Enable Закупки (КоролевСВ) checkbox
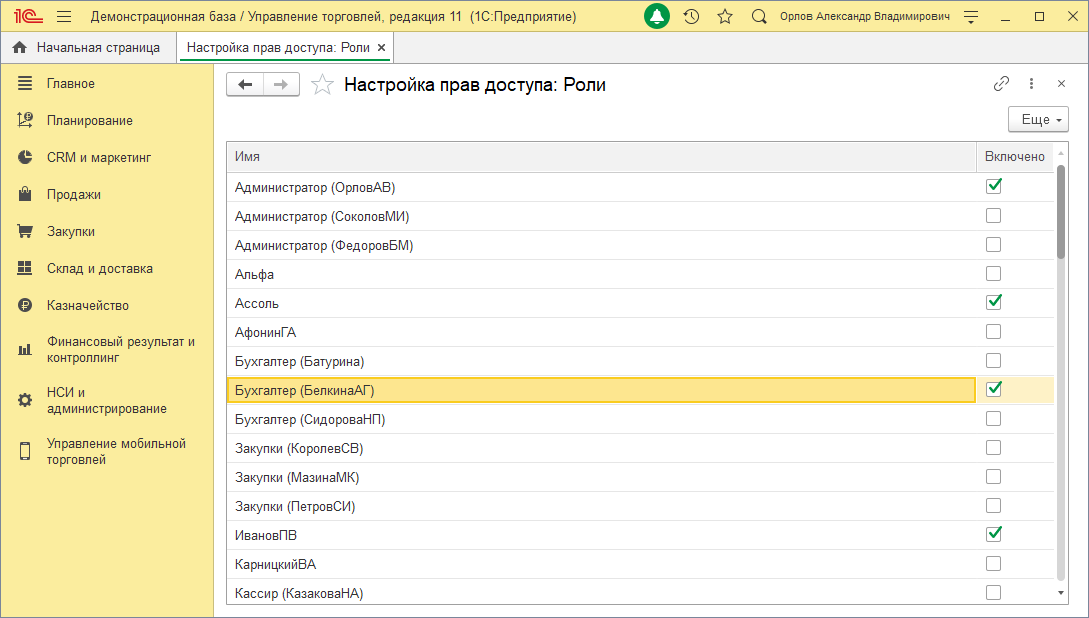This screenshot has width=1089, height=618. click(994, 448)
